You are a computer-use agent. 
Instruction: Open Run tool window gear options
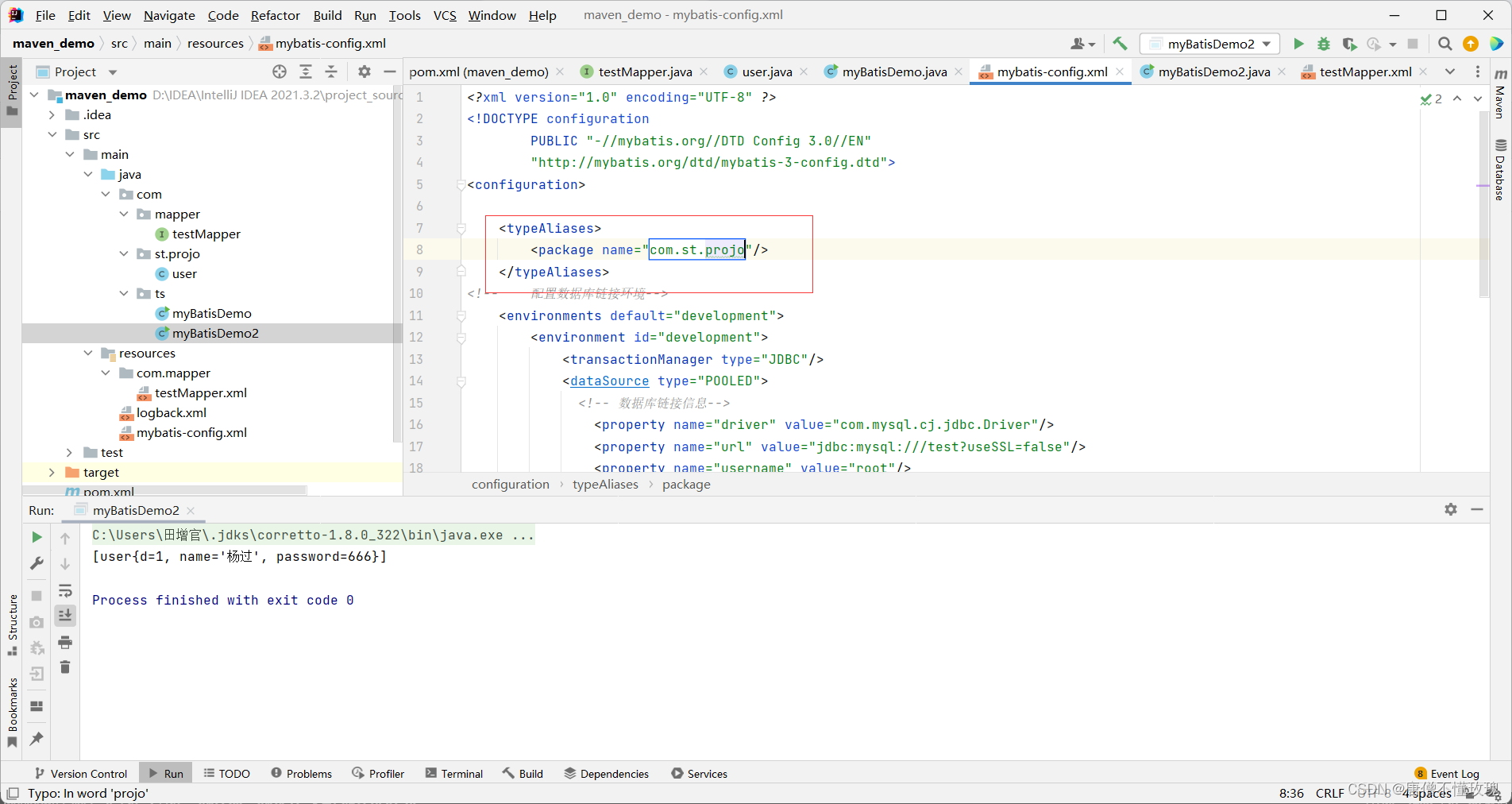(x=1451, y=509)
